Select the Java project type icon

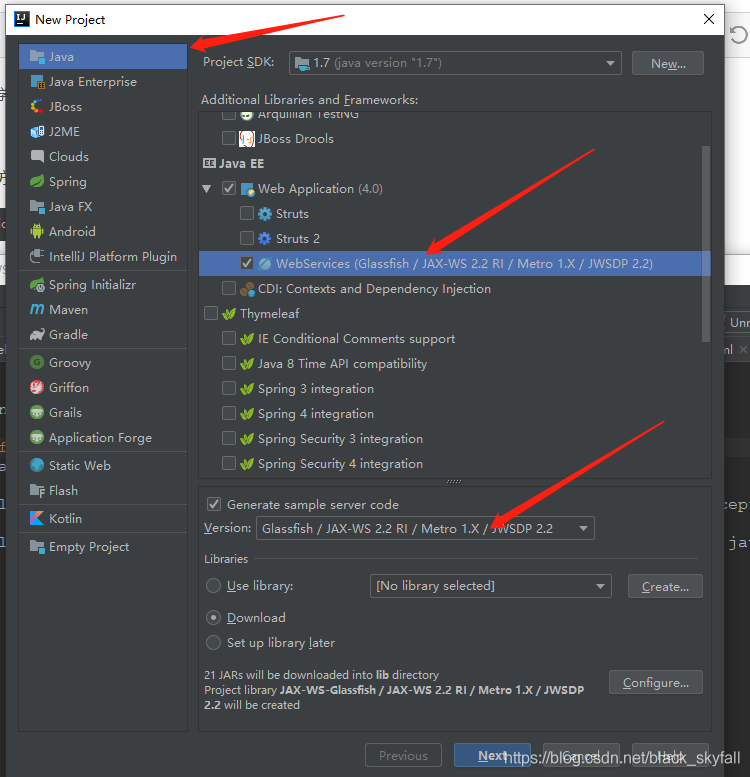(x=37, y=56)
